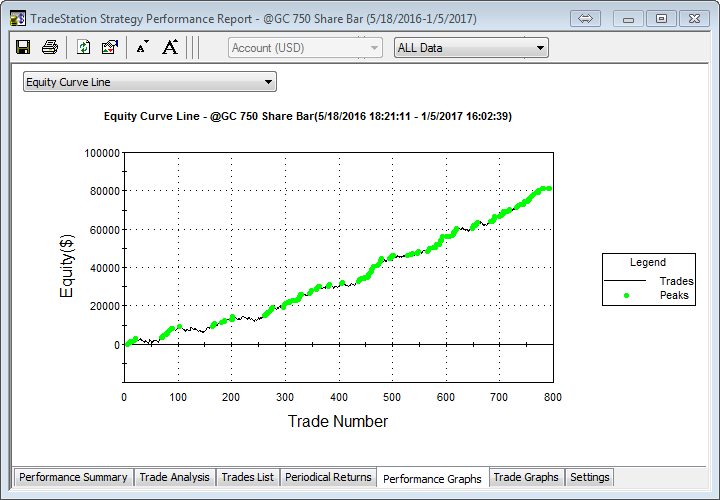This screenshot has width=720, height=500.
Task: Click the Performance Graphs tab
Action: (x=432, y=478)
